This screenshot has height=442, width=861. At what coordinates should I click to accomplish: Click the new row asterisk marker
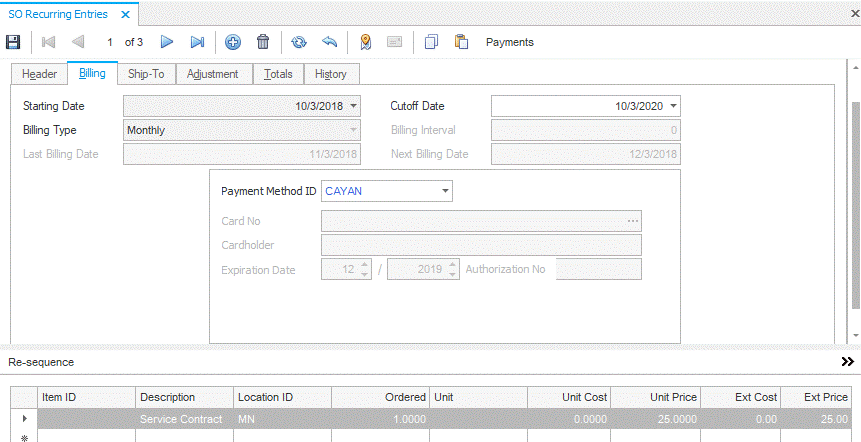pos(24,437)
